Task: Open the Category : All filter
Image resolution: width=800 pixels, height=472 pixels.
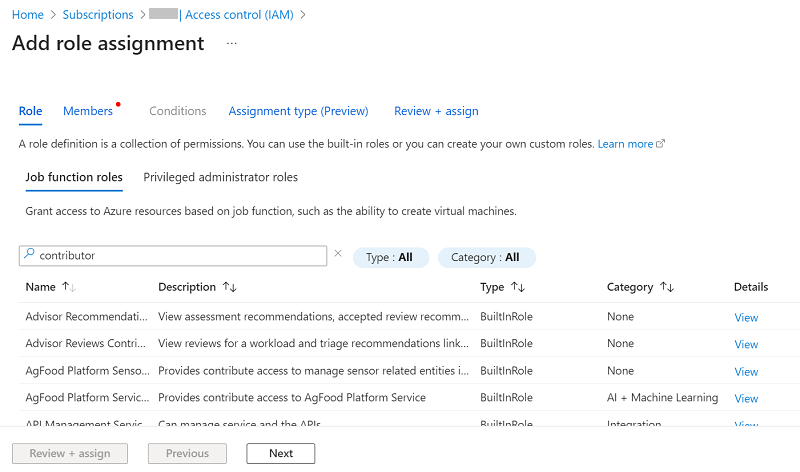Action: [486, 257]
